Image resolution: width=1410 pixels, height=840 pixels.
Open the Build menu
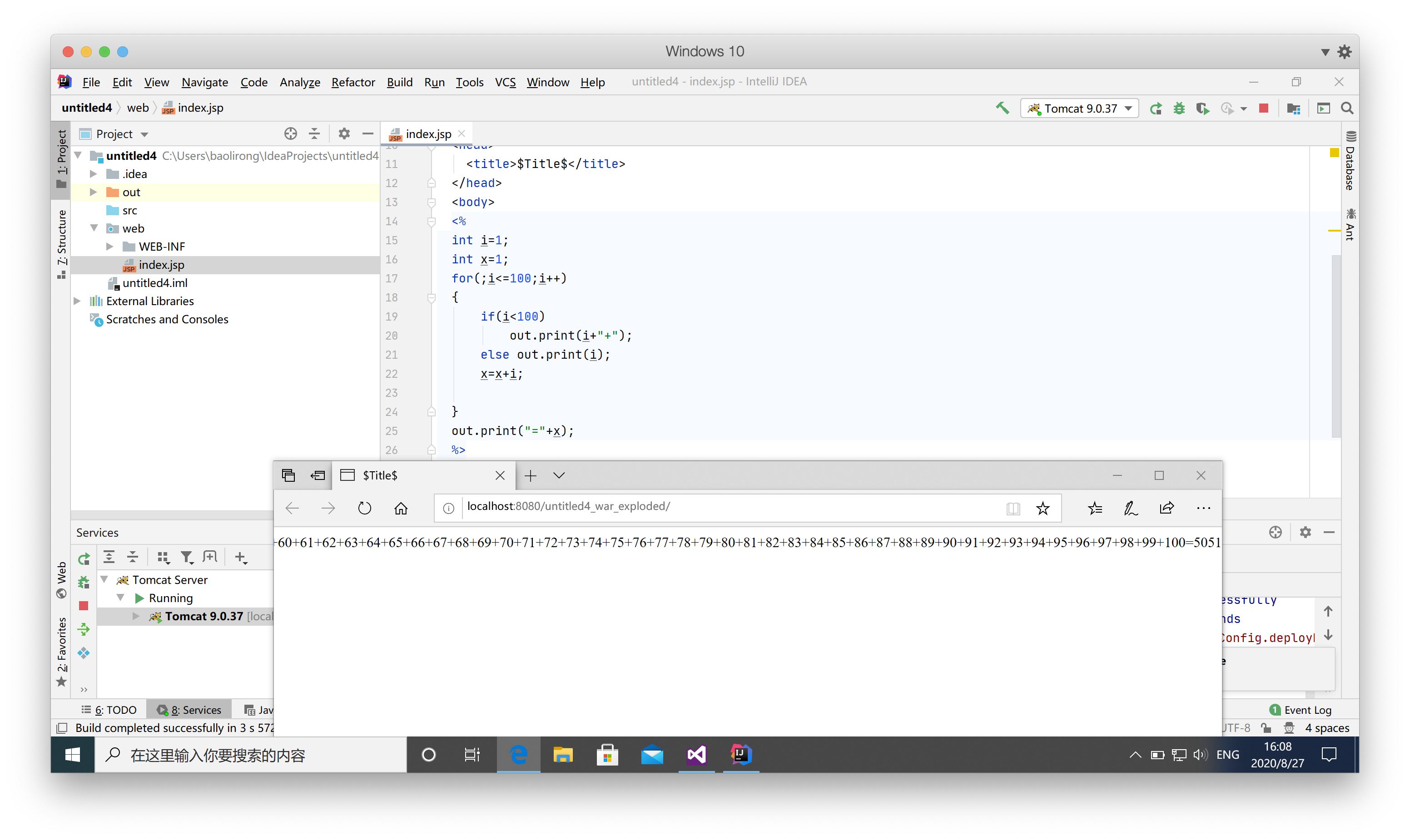(x=399, y=82)
